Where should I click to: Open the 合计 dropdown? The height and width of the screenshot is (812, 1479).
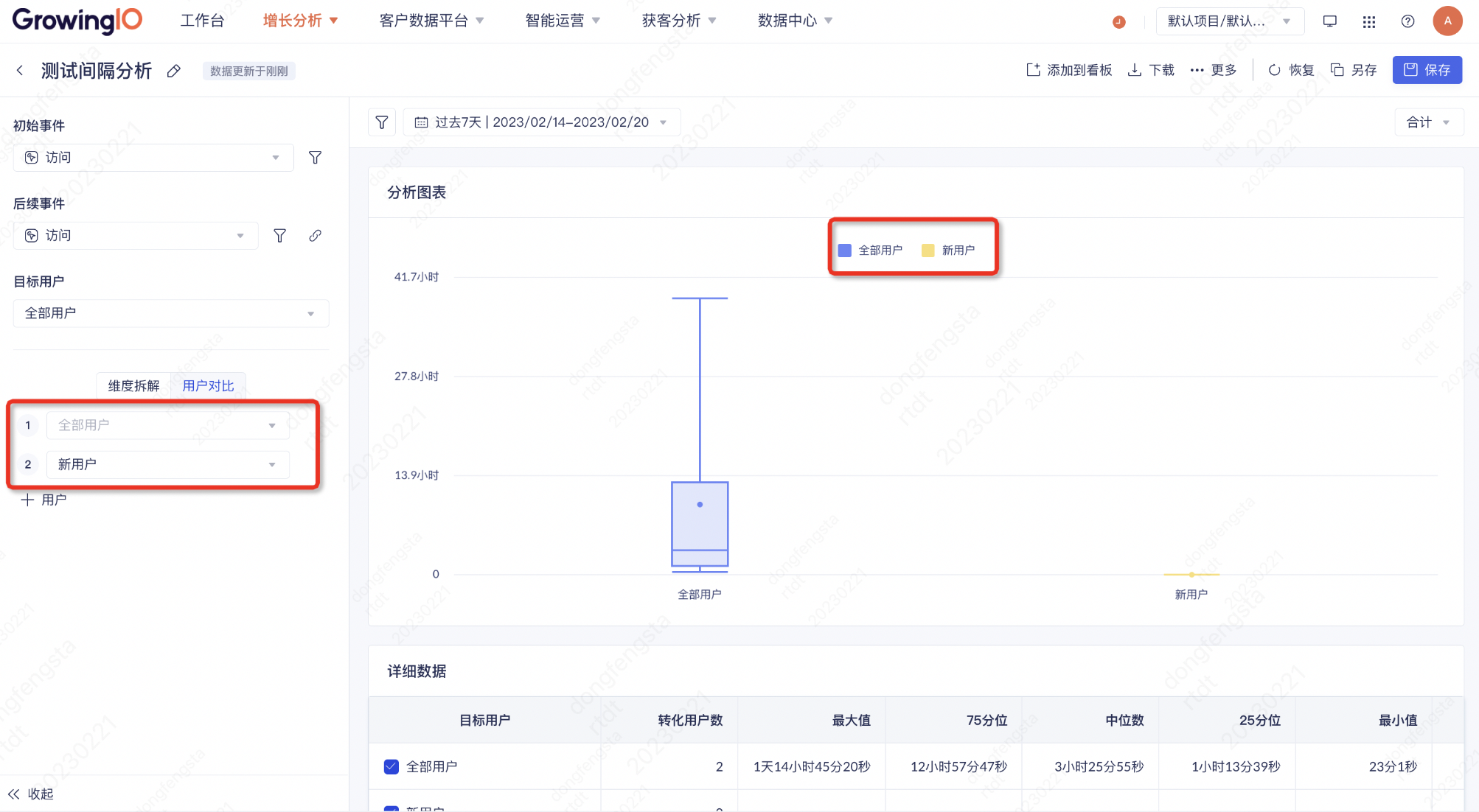(x=1428, y=122)
